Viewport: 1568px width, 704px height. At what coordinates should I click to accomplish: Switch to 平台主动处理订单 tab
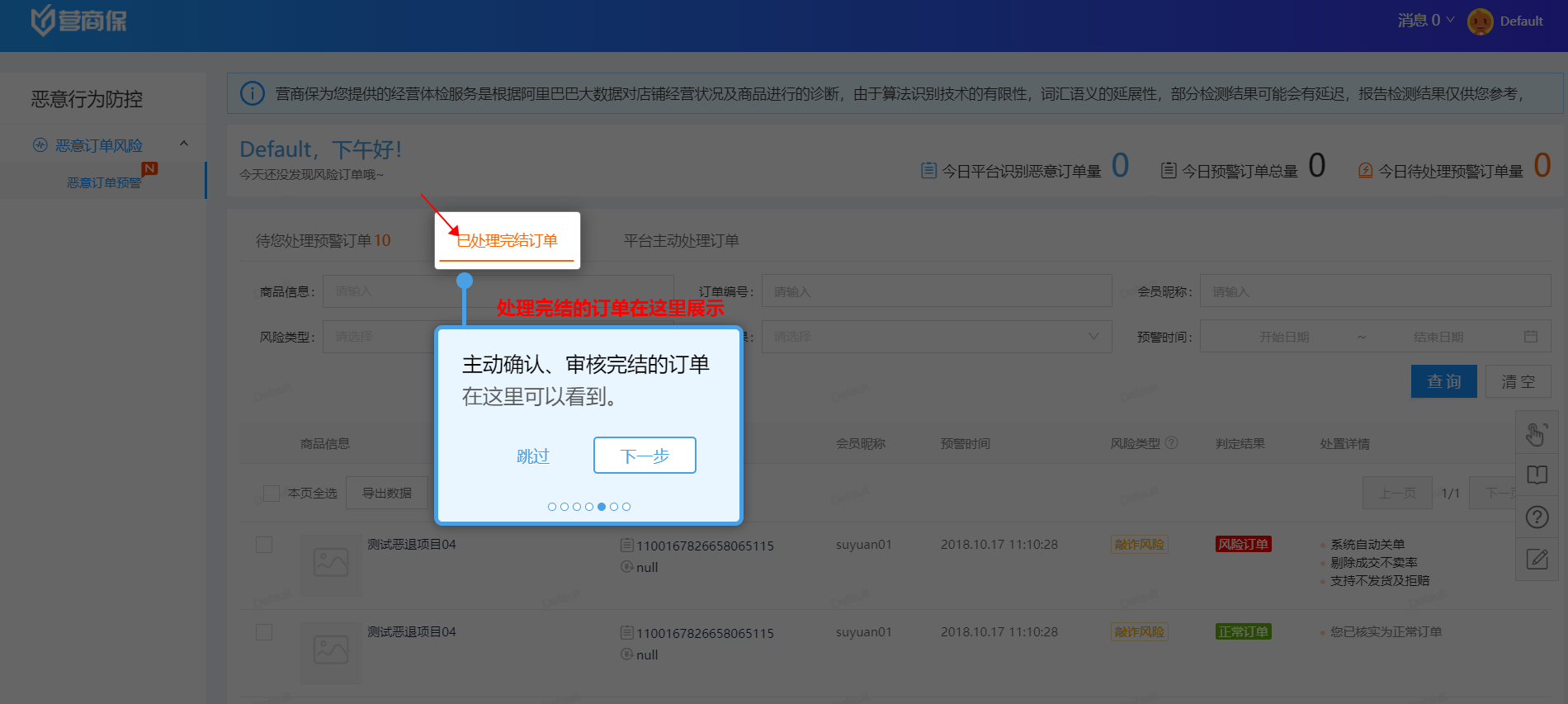681,241
